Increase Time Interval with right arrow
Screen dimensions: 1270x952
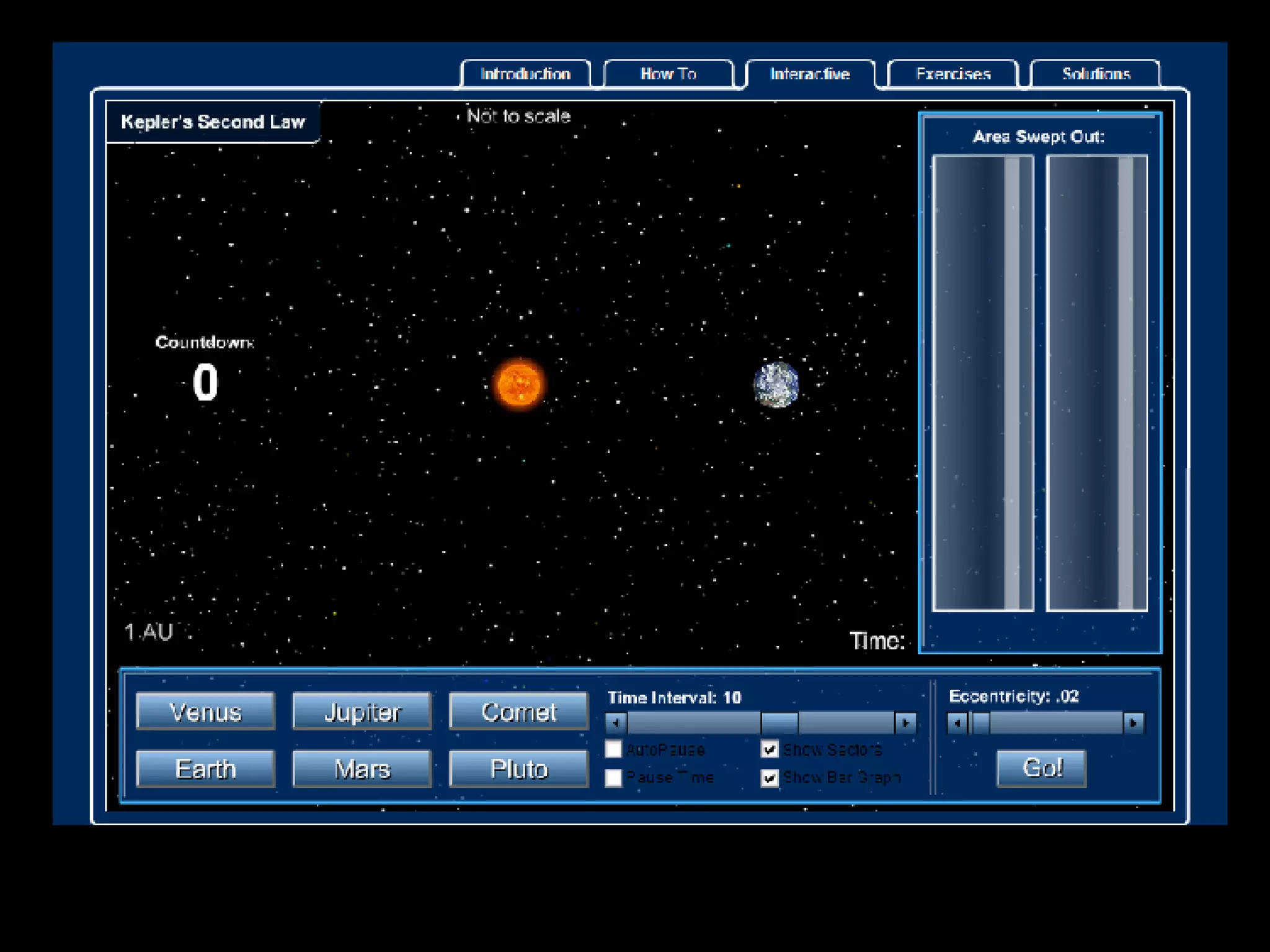pyautogui.click(x=905, y=723)
